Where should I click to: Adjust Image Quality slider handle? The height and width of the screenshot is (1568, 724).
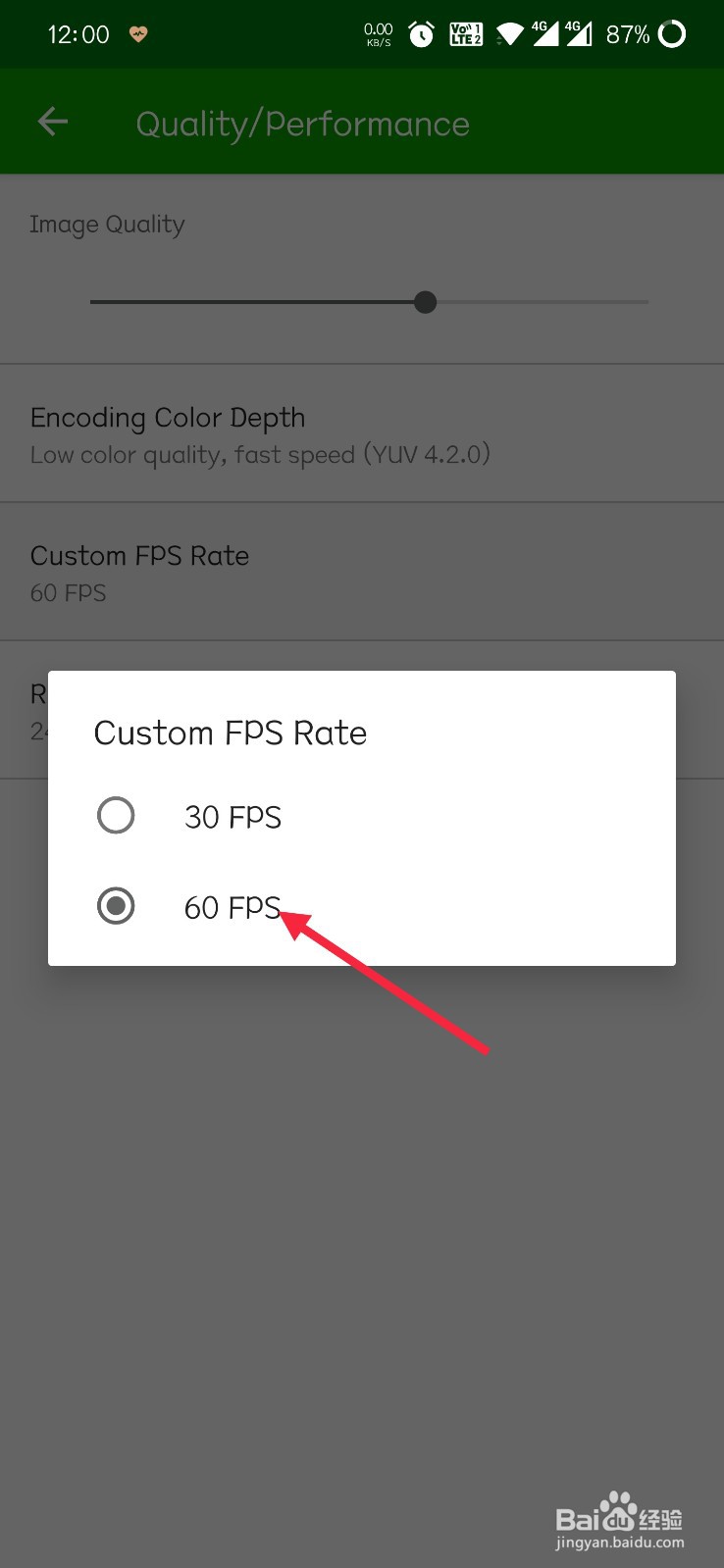tap(425, 302)
